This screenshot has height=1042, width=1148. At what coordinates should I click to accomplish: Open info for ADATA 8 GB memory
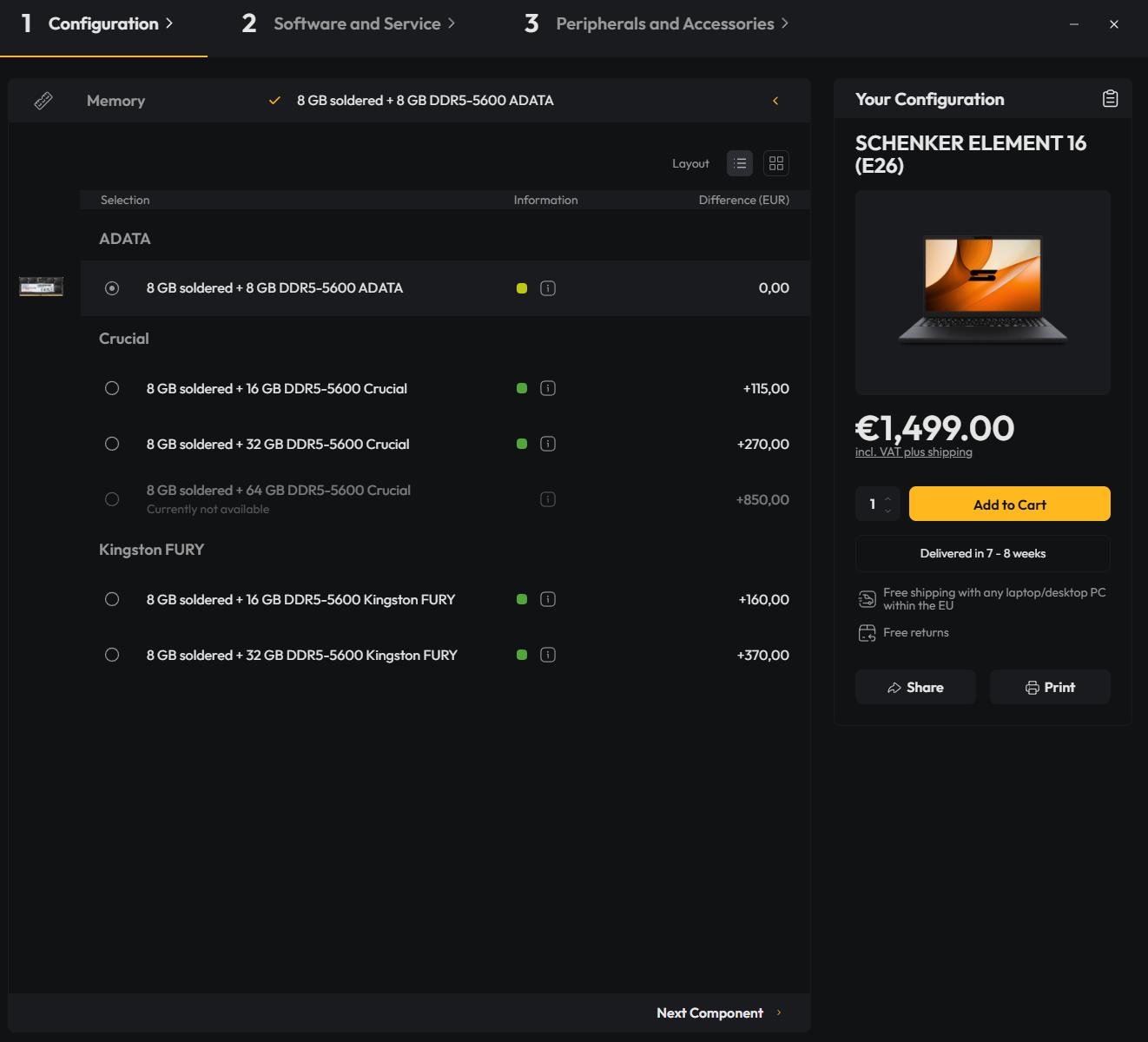548,288
